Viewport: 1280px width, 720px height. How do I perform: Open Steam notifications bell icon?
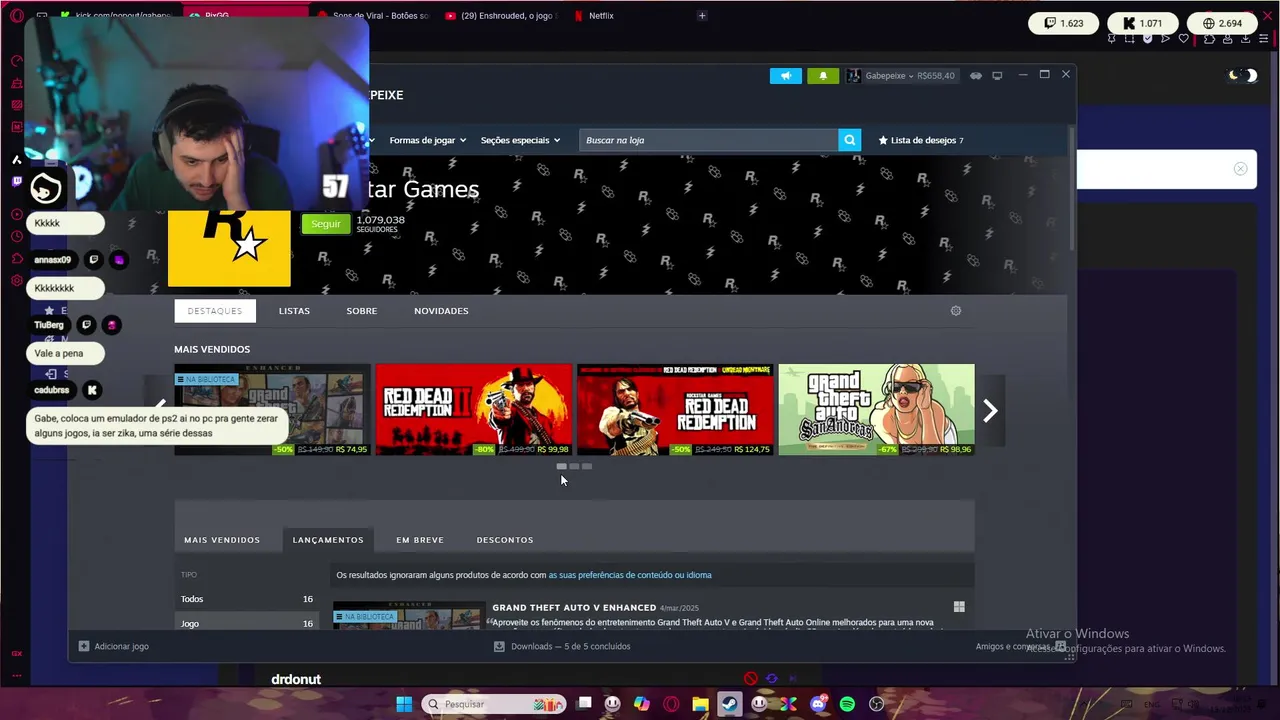823,76
